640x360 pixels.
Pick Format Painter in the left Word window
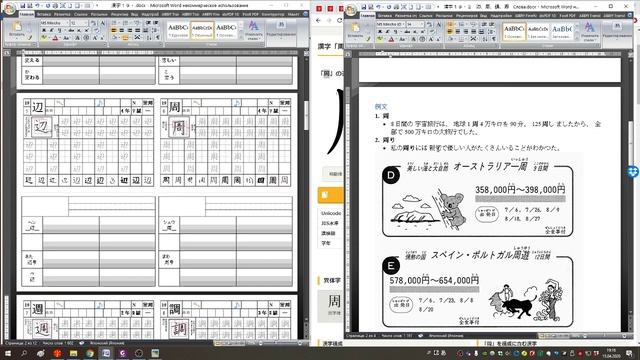click(30, 38)
